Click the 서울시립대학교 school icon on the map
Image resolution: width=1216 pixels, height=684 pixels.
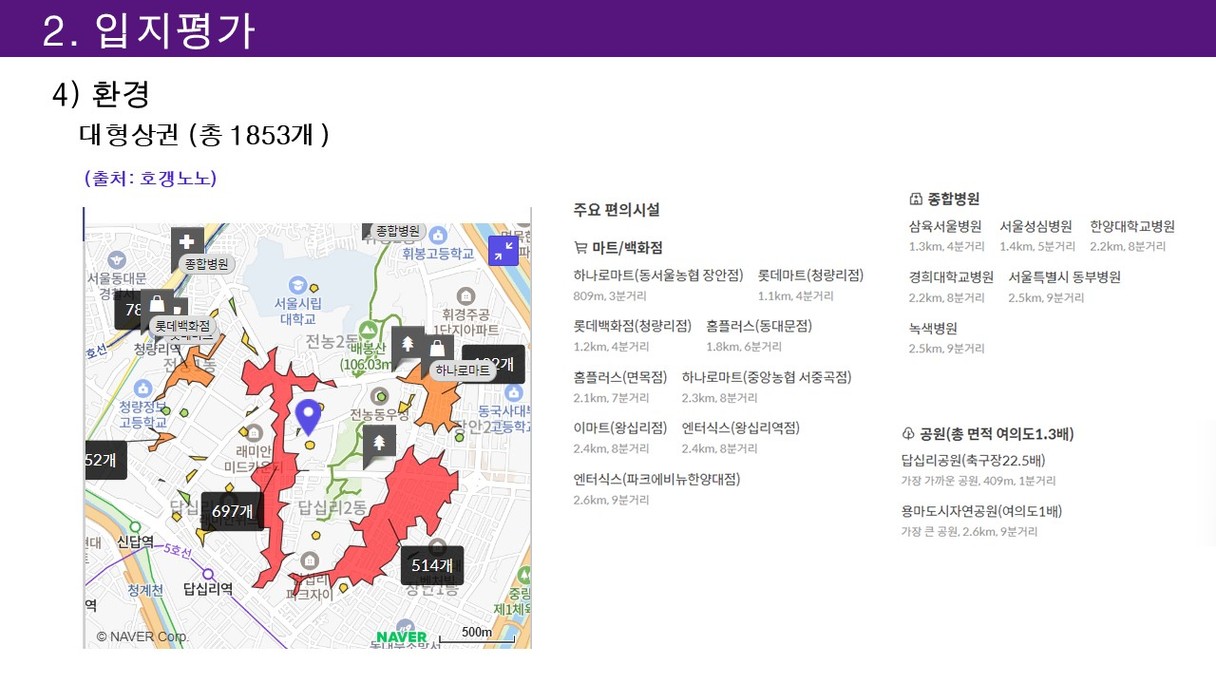(297, 285)
